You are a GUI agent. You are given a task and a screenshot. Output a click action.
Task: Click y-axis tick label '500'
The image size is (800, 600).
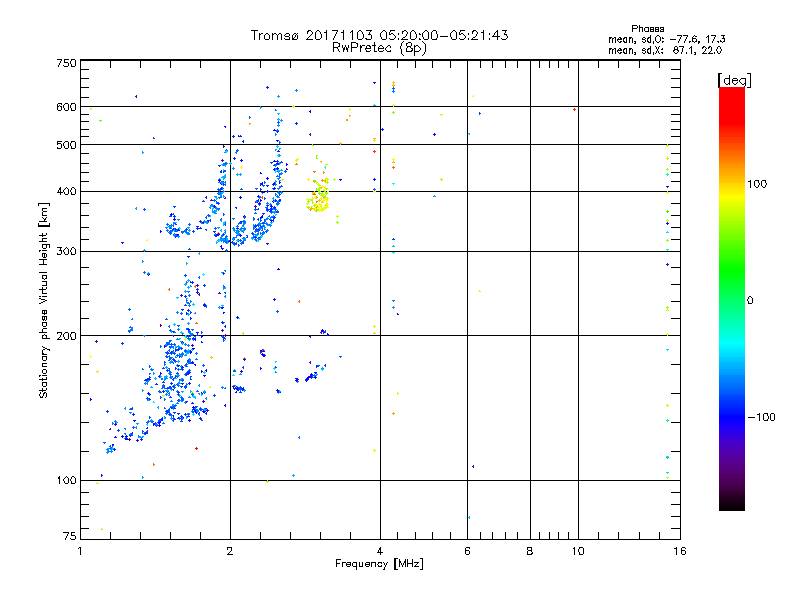tap(66, 145)
